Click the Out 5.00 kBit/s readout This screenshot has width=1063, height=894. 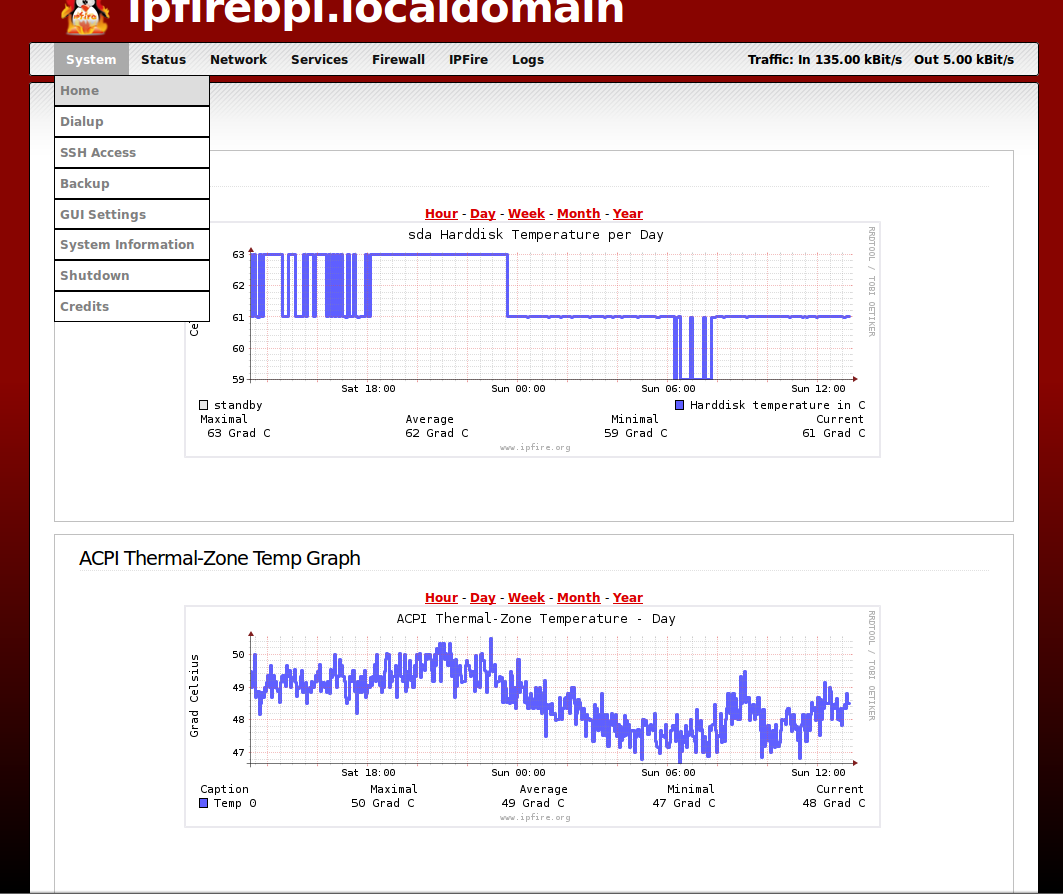pyautogui.click(x=964, y=60)
